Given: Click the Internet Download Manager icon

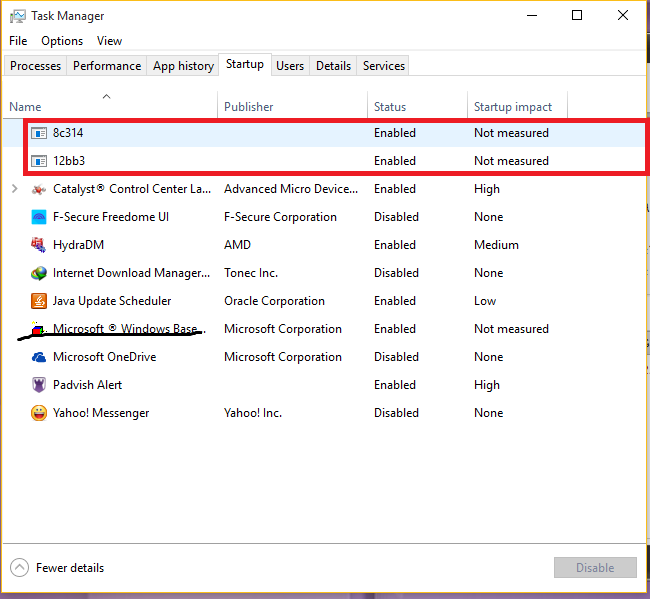Looking at the screenshot, I should (39, 273).
